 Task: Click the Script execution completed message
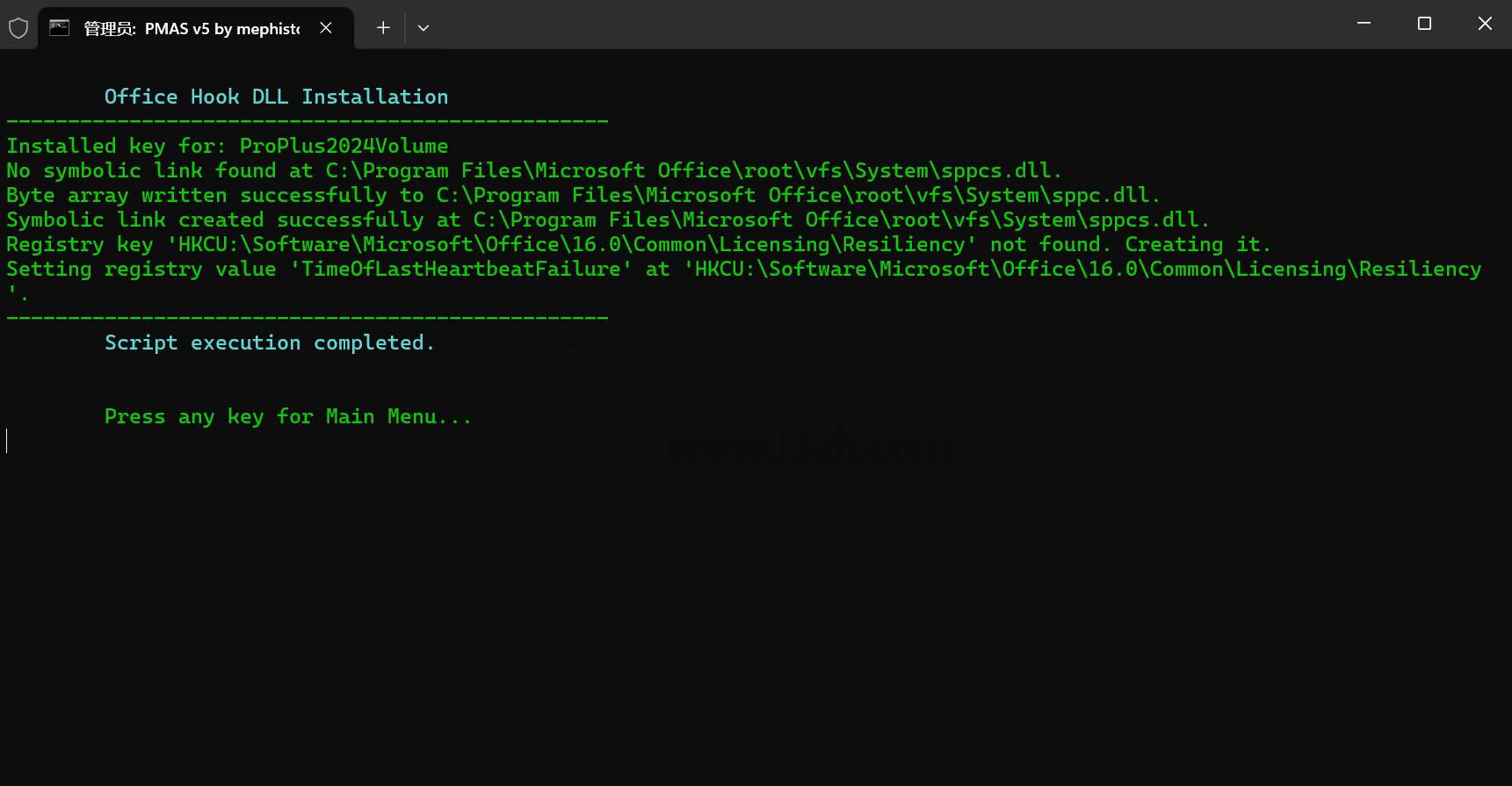tap(270, 343)
